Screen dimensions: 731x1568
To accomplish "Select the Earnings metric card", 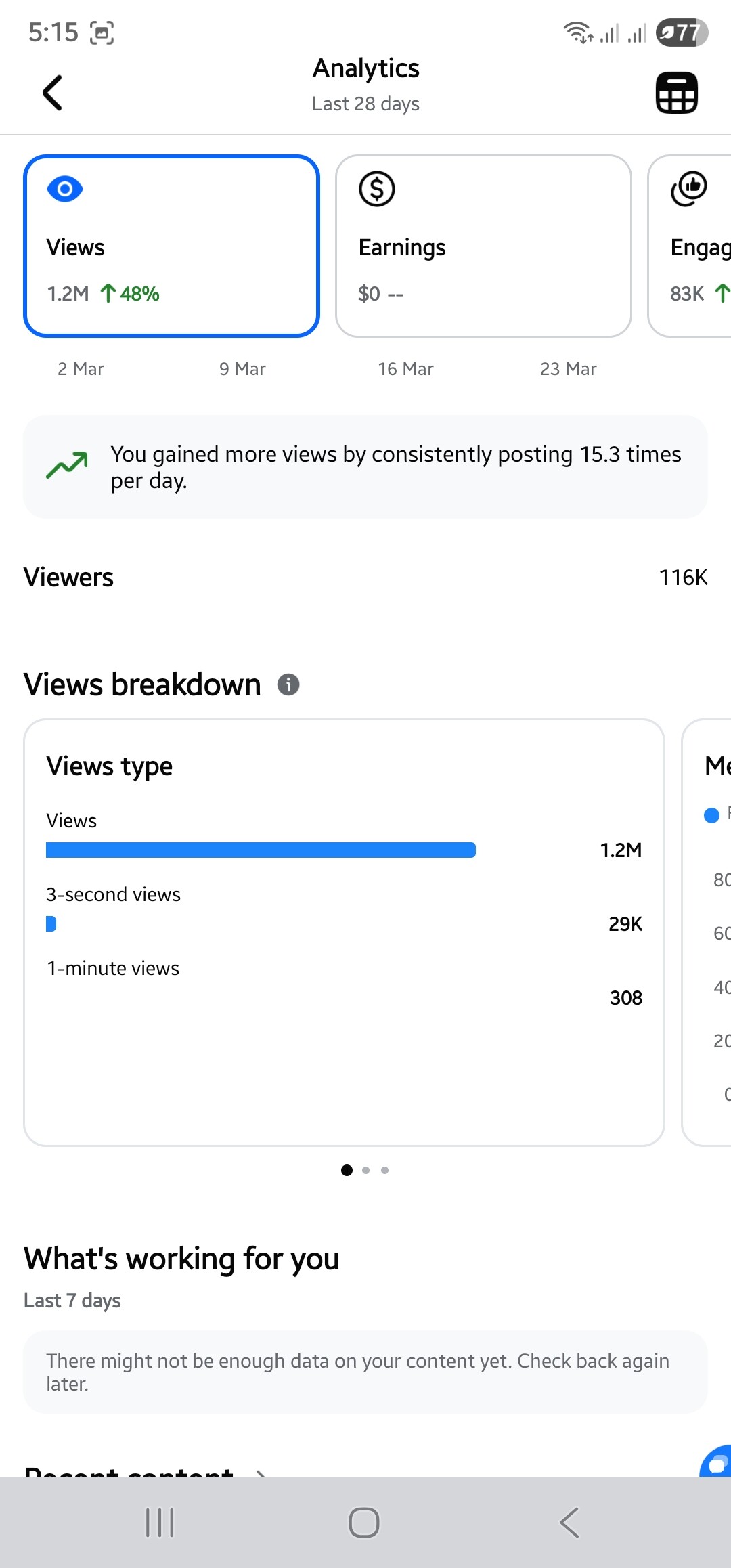I will [x=483, y=246].
